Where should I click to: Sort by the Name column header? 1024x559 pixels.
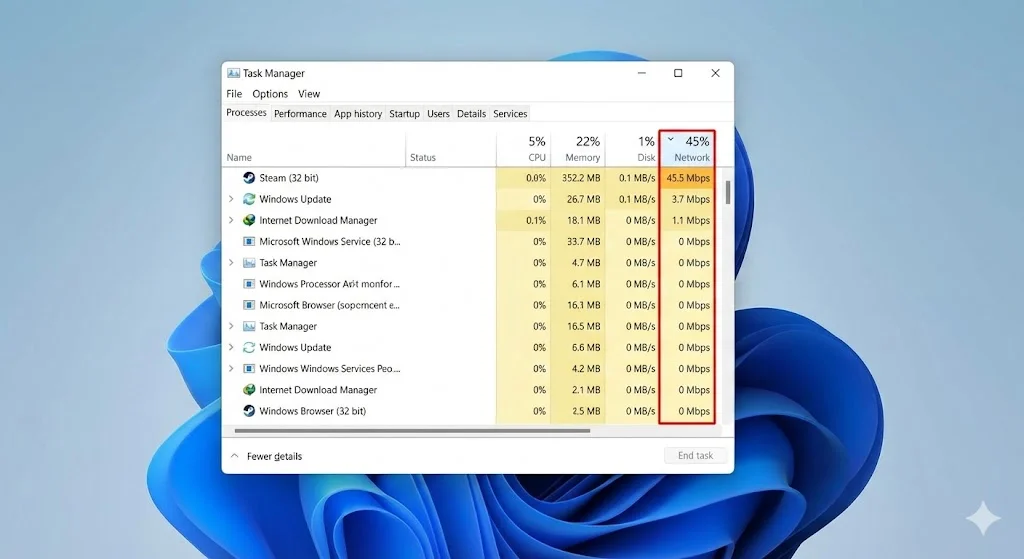tap(239, 157)
